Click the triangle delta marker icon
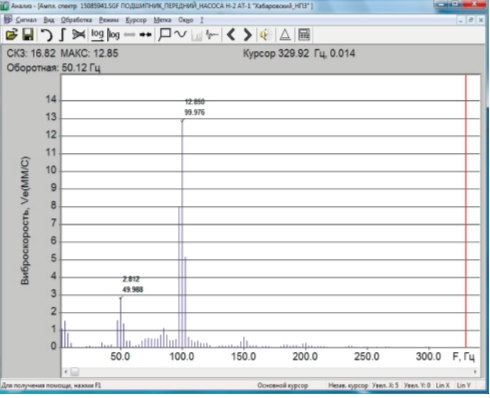The width and height of the screenshot is (490, 398). click(x=285, y=35)
